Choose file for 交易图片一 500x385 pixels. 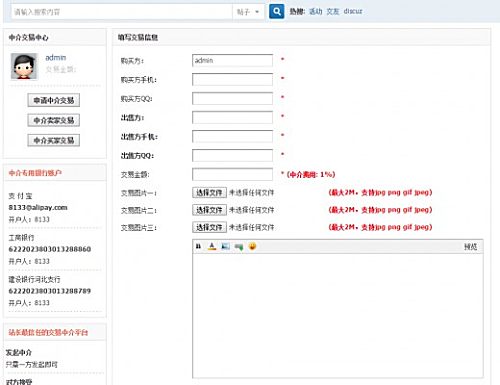(x=209, y=192)
